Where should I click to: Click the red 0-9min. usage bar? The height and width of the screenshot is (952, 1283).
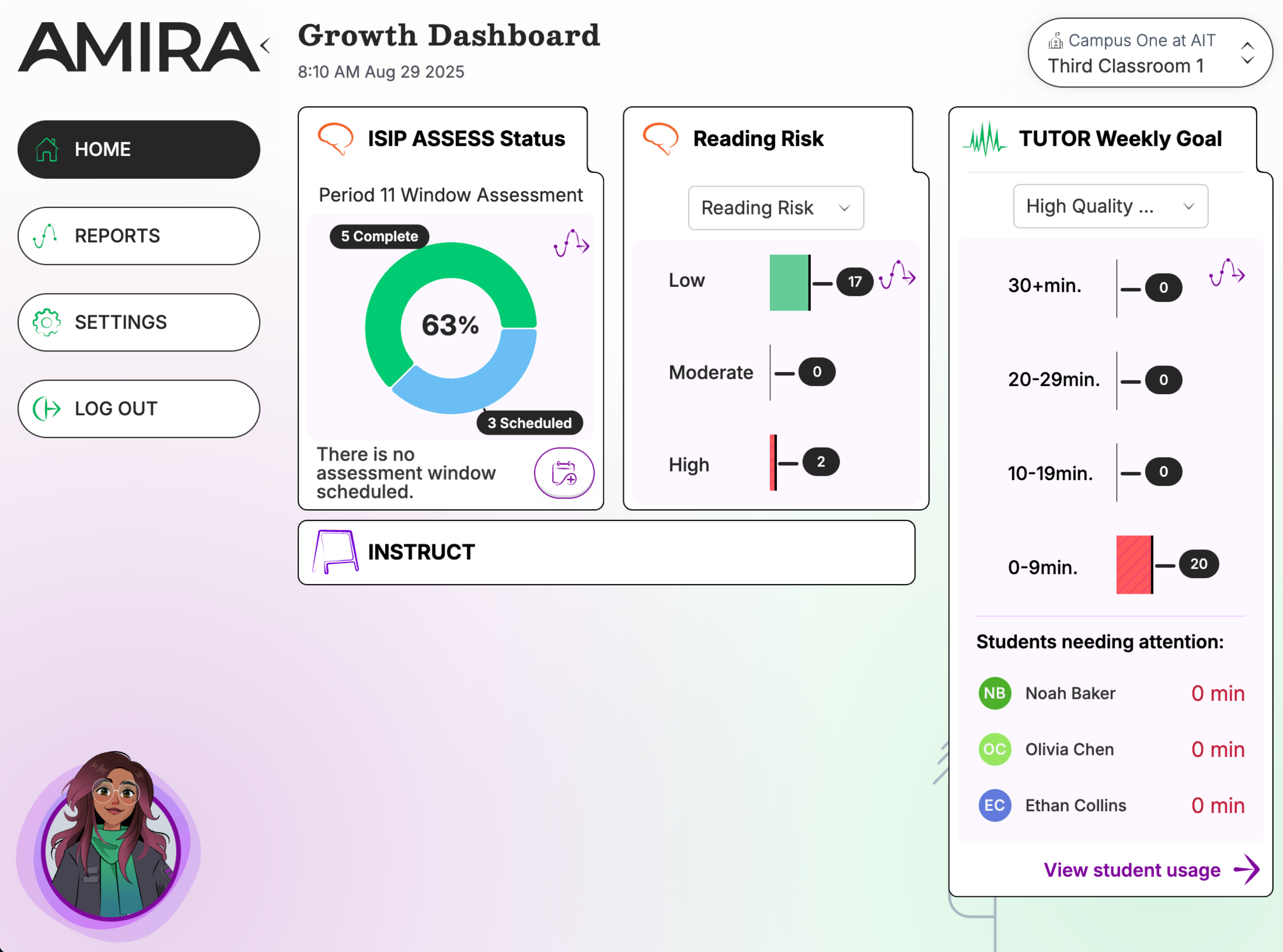click(1133, 564)
